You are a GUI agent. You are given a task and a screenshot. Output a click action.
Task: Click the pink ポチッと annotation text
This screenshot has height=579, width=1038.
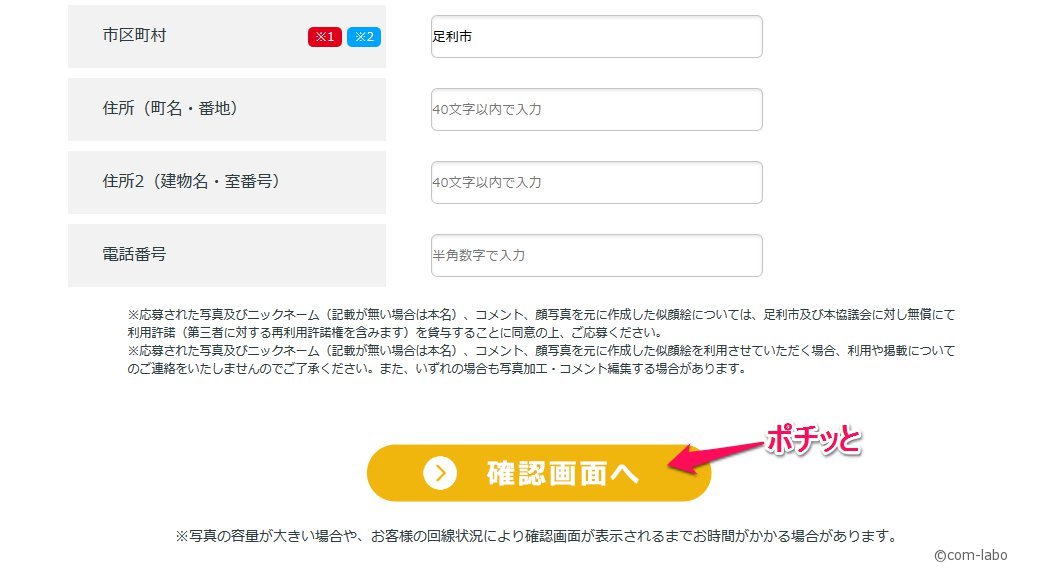point(813,439)
